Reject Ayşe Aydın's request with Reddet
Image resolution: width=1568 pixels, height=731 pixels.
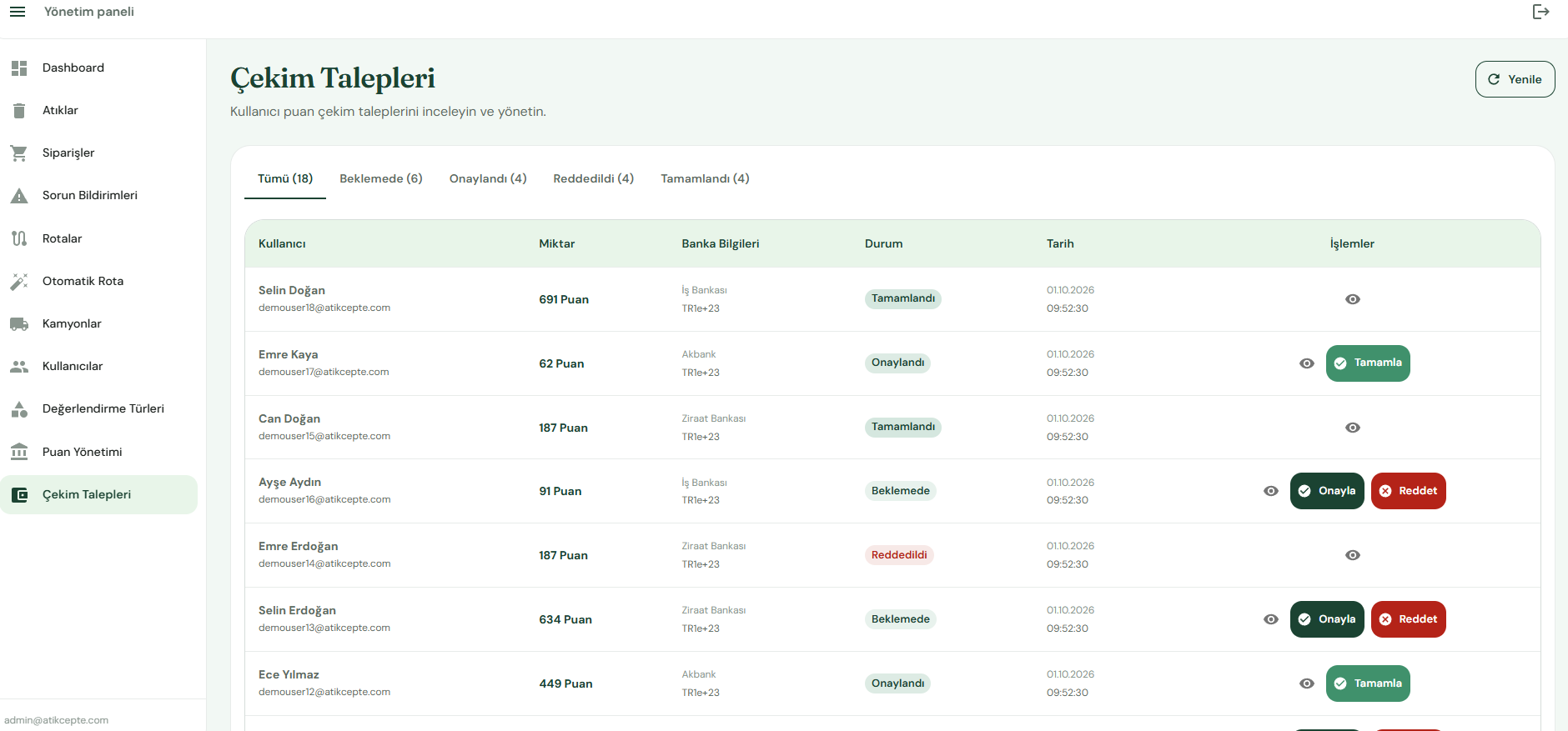coord(1409,491)
